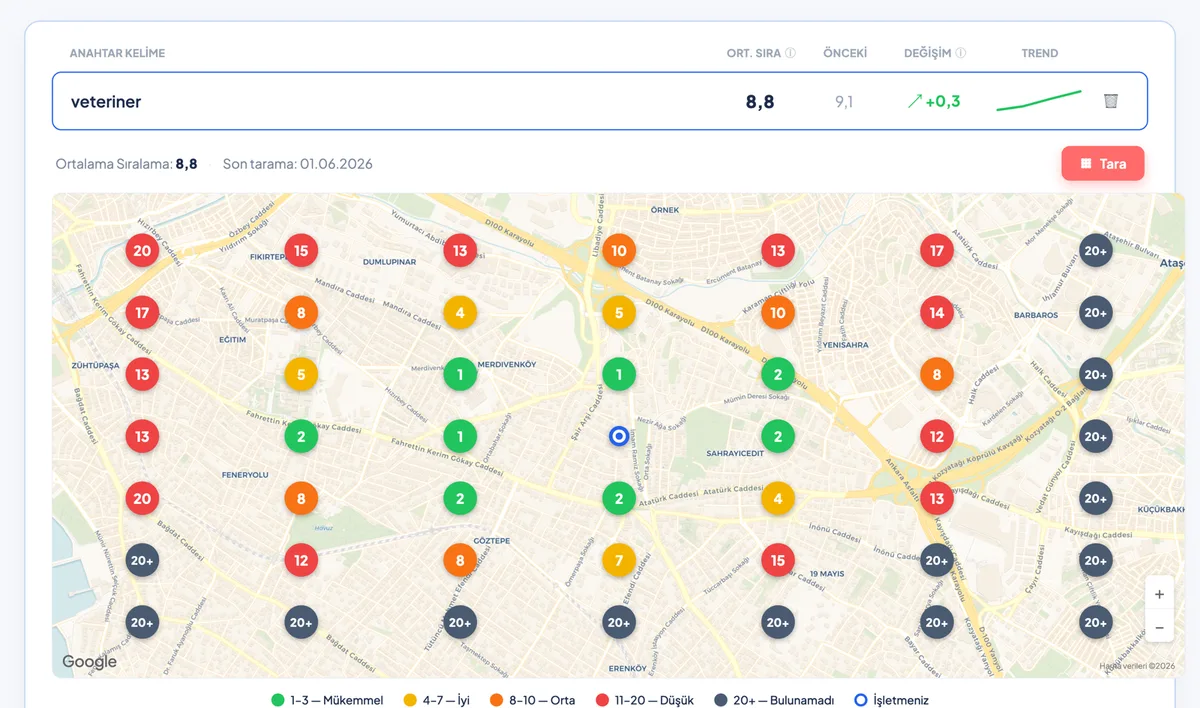Zoom out on the map
The width and height of the screenshot is (1200, 708).
pos(1159,627)
